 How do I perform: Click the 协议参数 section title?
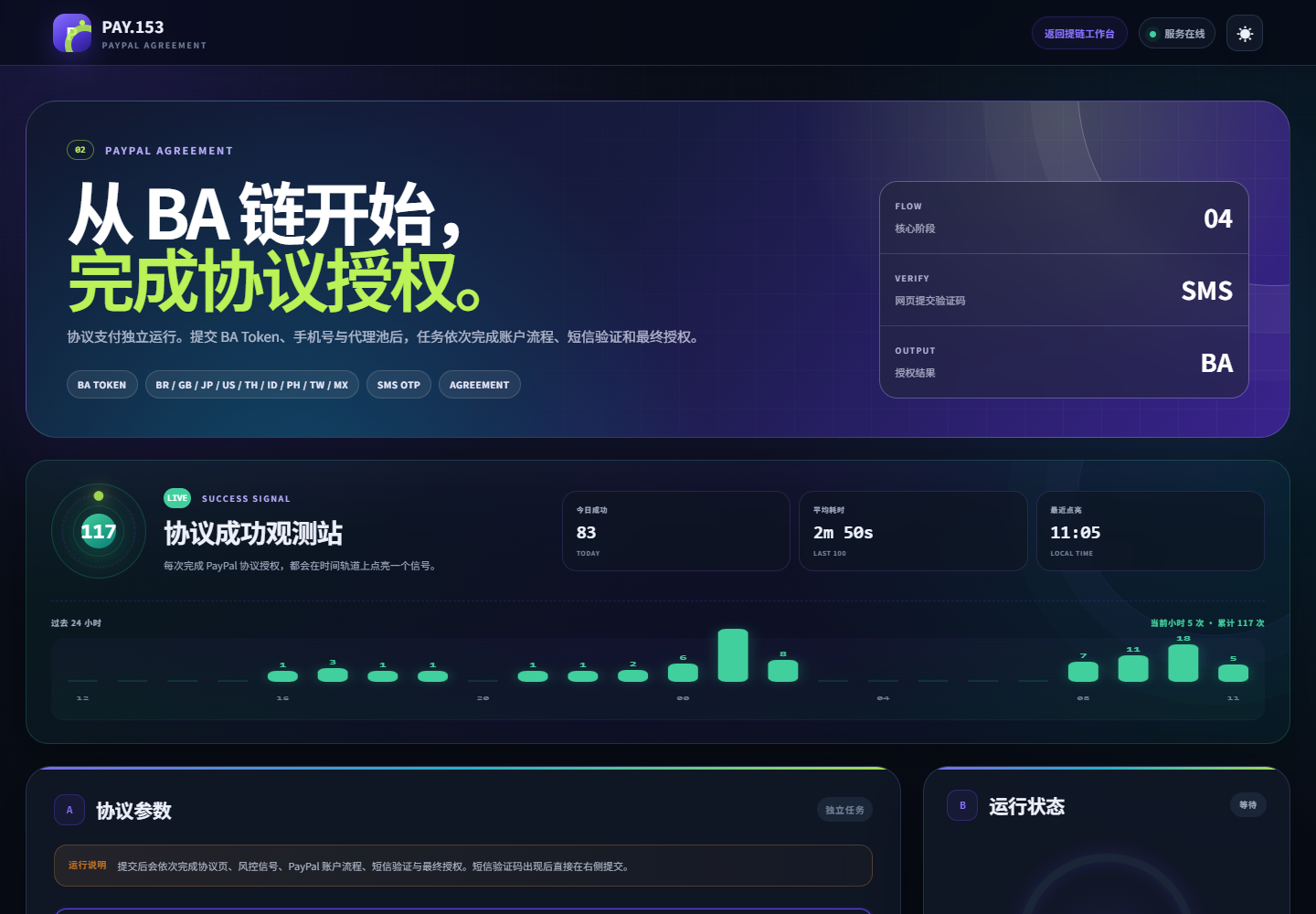pyautogui.click(x=134, y=811)
